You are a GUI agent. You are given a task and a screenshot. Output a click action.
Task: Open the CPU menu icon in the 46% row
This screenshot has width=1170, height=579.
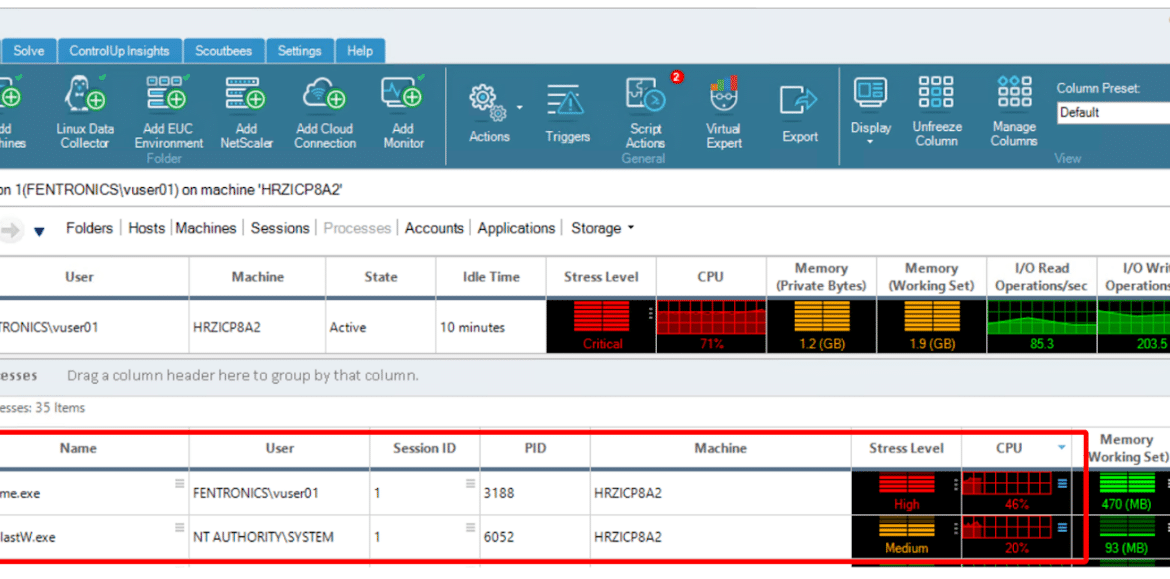pos(1063,484)
